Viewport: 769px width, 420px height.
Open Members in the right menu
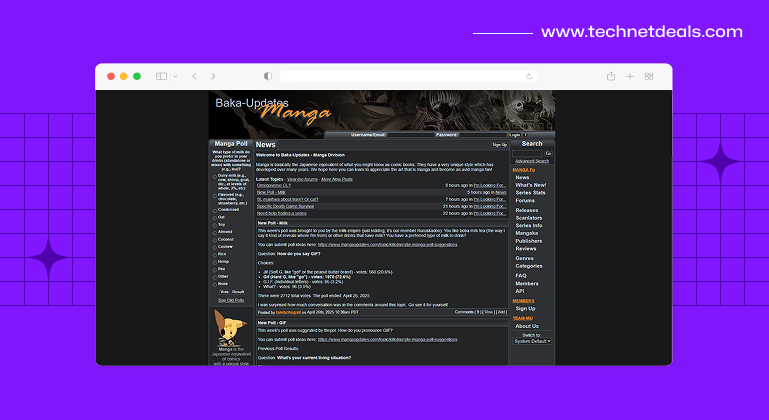click(527, 284)
